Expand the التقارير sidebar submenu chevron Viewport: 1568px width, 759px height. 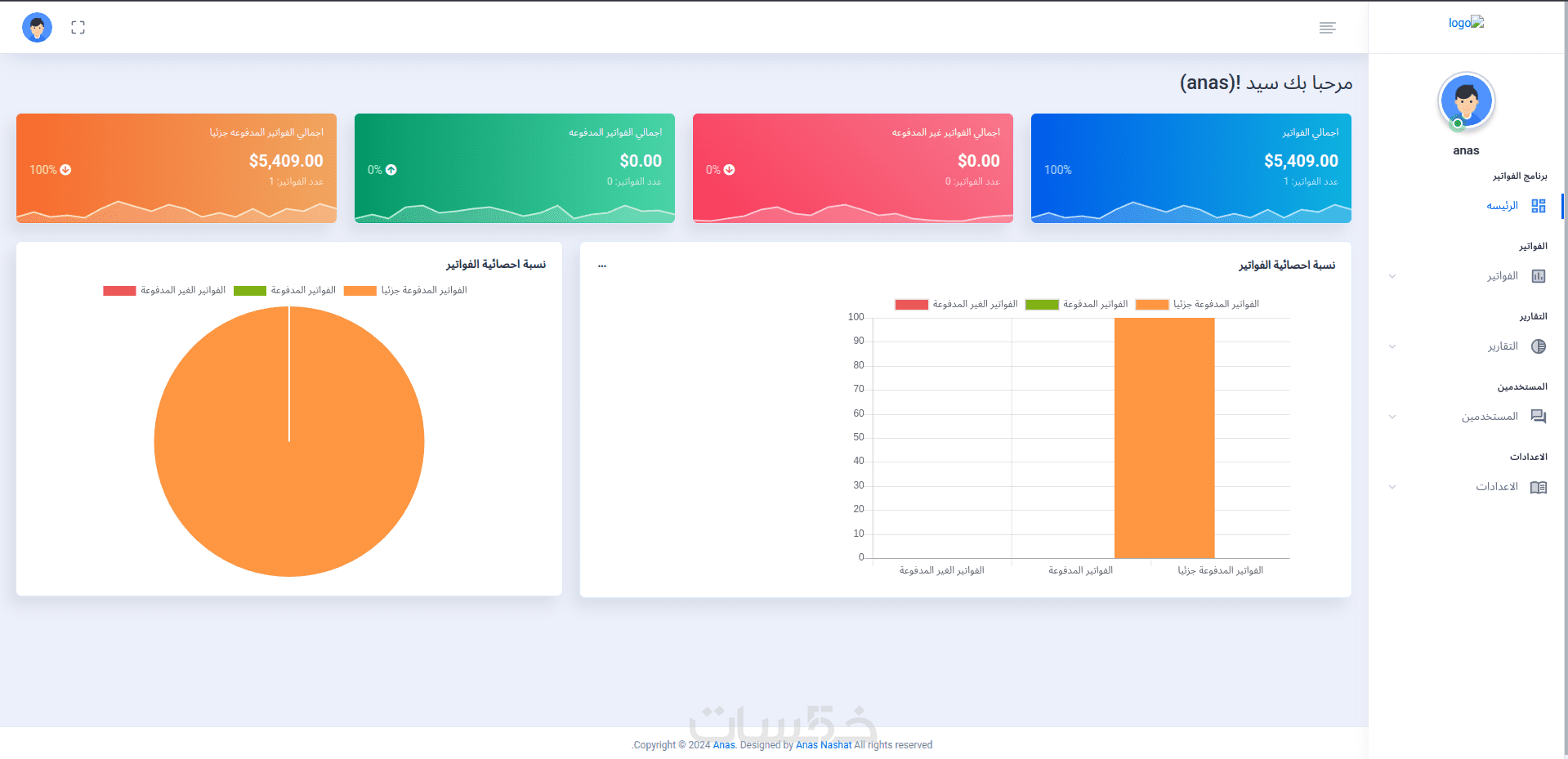pos(1392,346)
